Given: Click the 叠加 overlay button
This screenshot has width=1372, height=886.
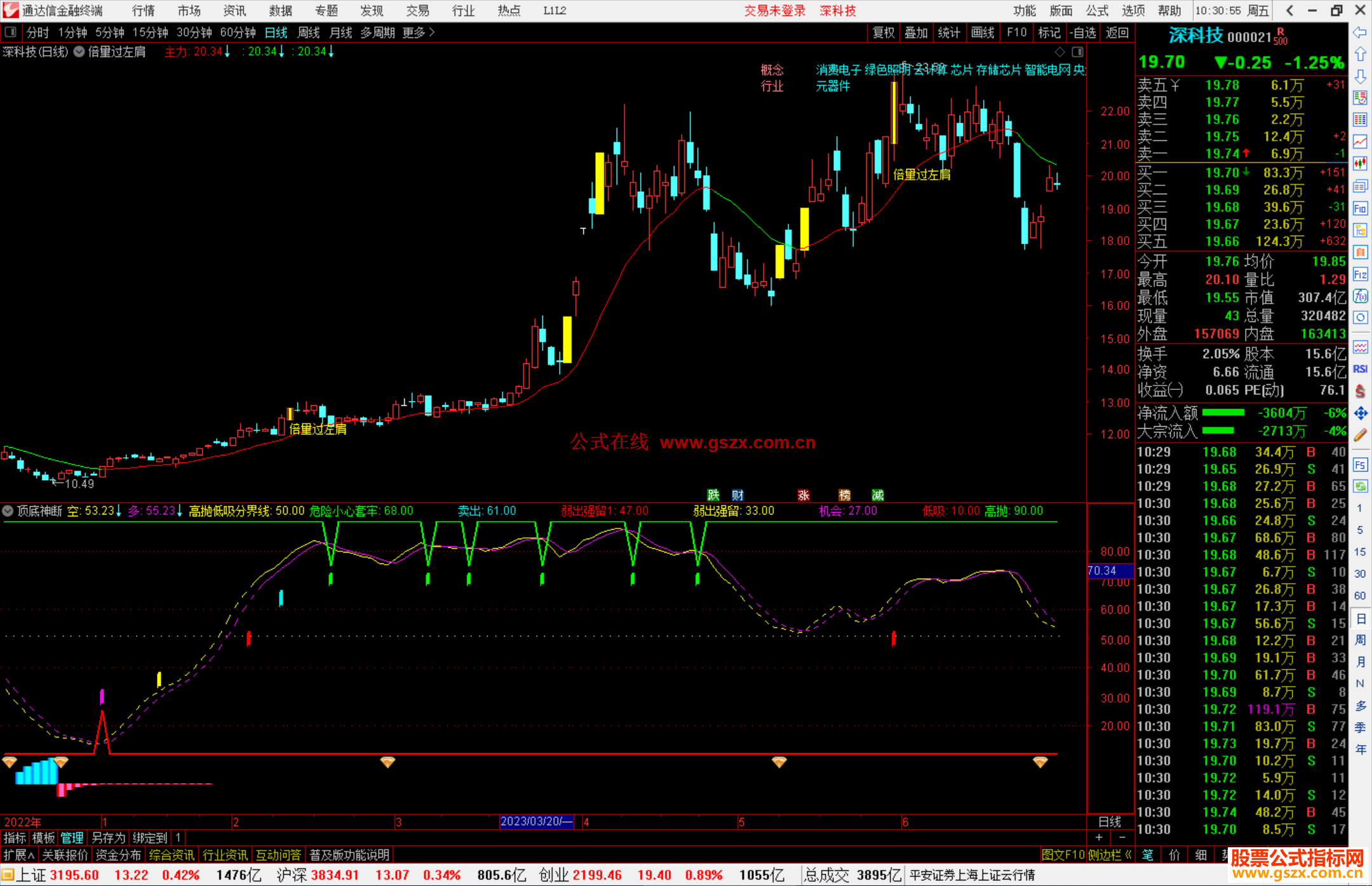Looking at the screenshot, I should [x=916, y=32].
